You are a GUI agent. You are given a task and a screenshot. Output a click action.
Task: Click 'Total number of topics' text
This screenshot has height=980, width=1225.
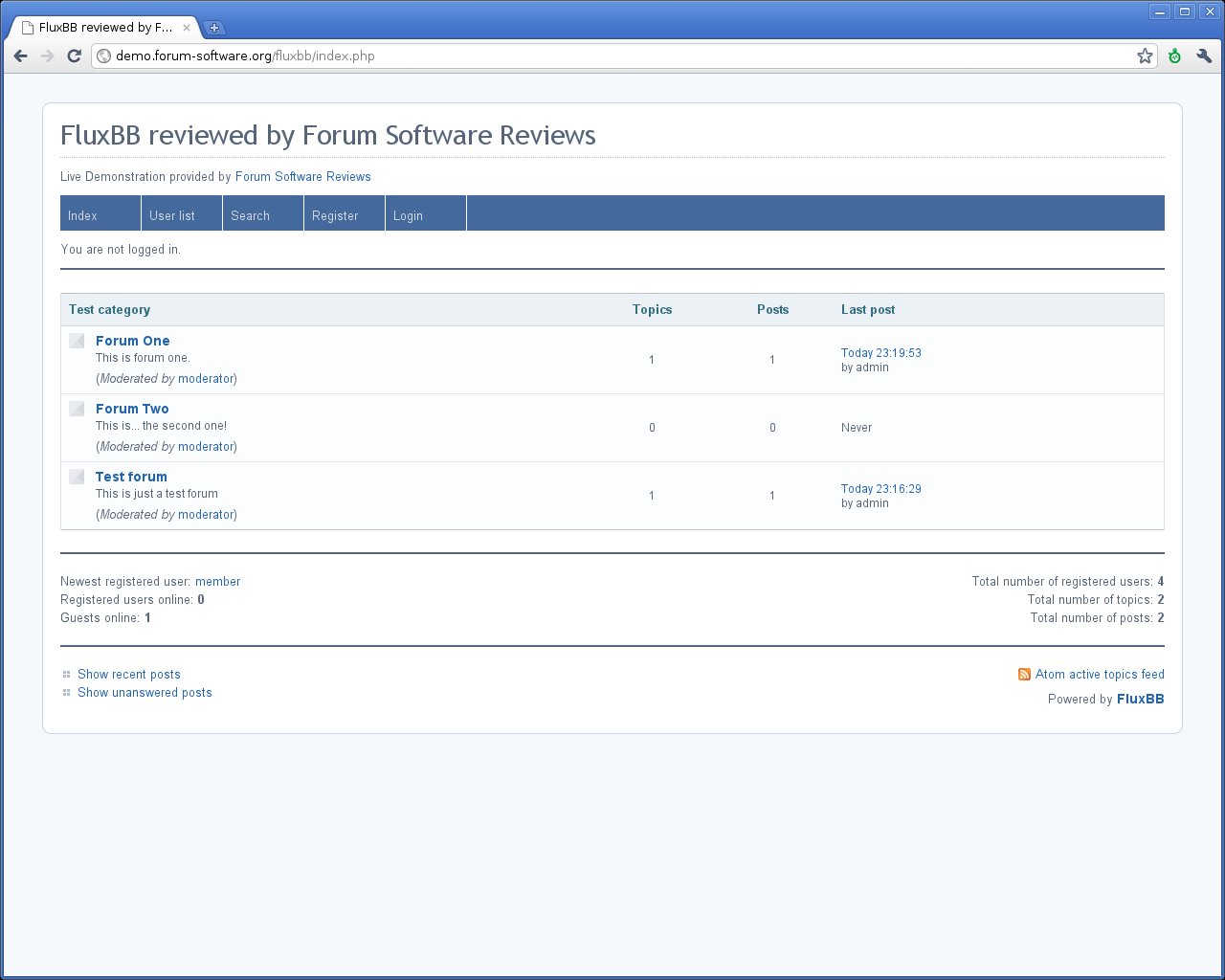pyautogui.click(x=1090, y=600)
